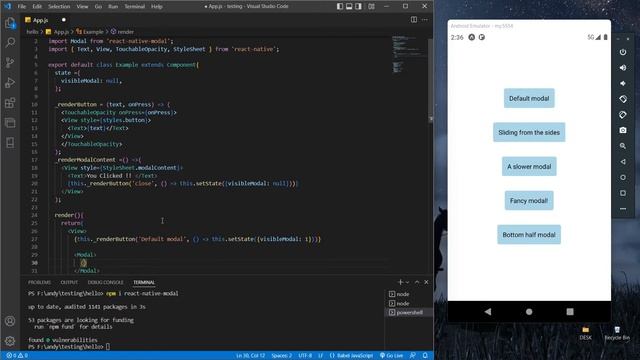Open Spaces: 2 indentation selector
Screen dimensions: 640x360
pyautogui.click(x=282, y=356)
